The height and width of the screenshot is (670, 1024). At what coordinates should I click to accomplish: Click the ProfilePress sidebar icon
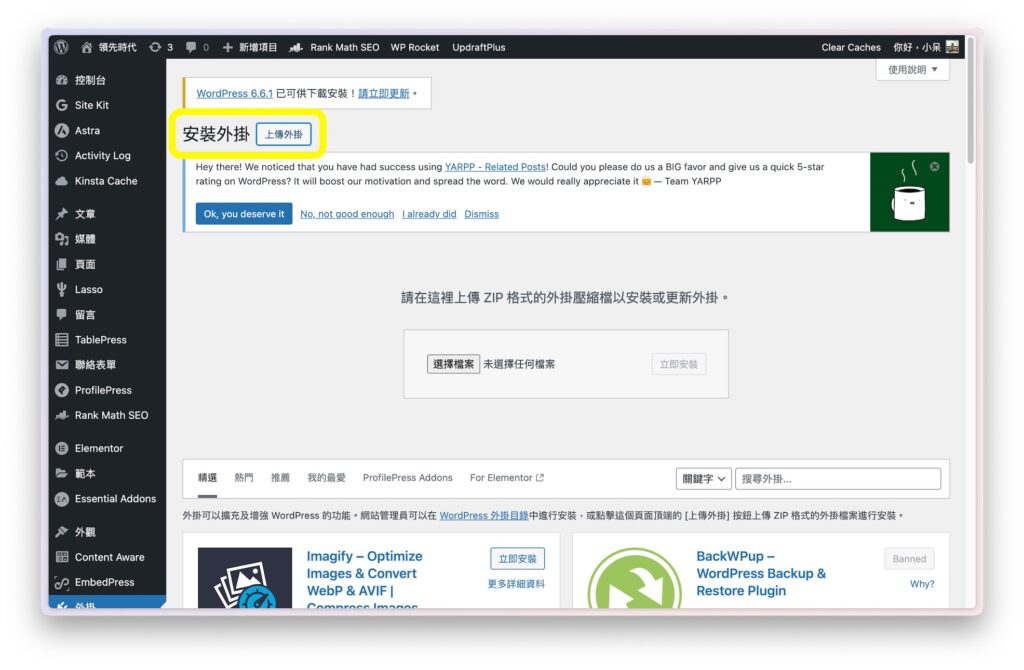click(62, 390)
